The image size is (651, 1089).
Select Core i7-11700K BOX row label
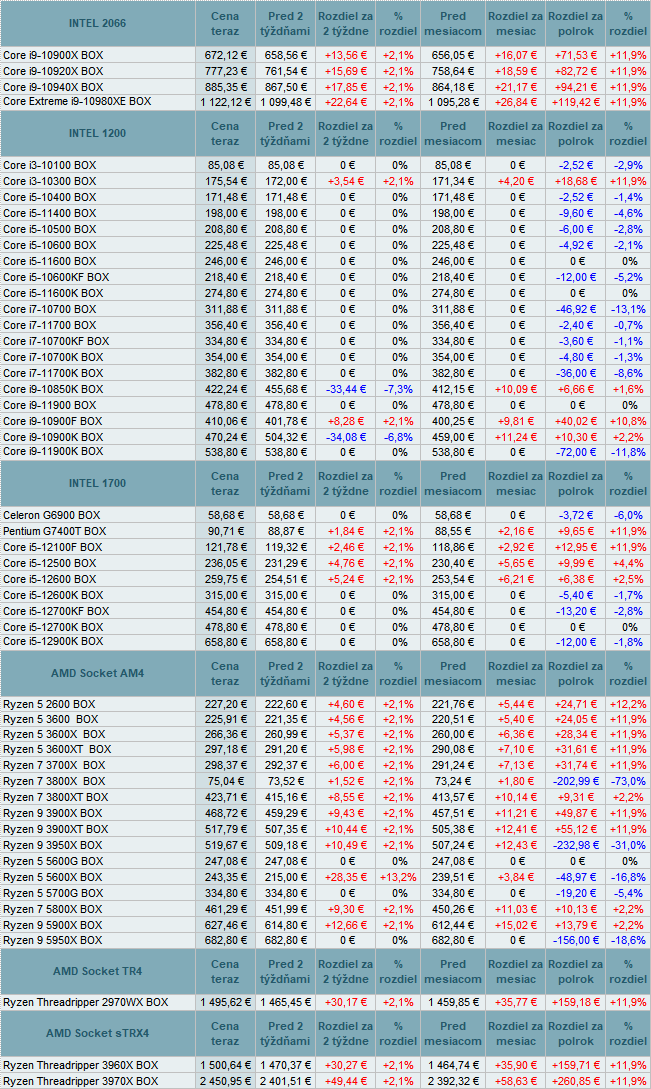pos(53,373)
